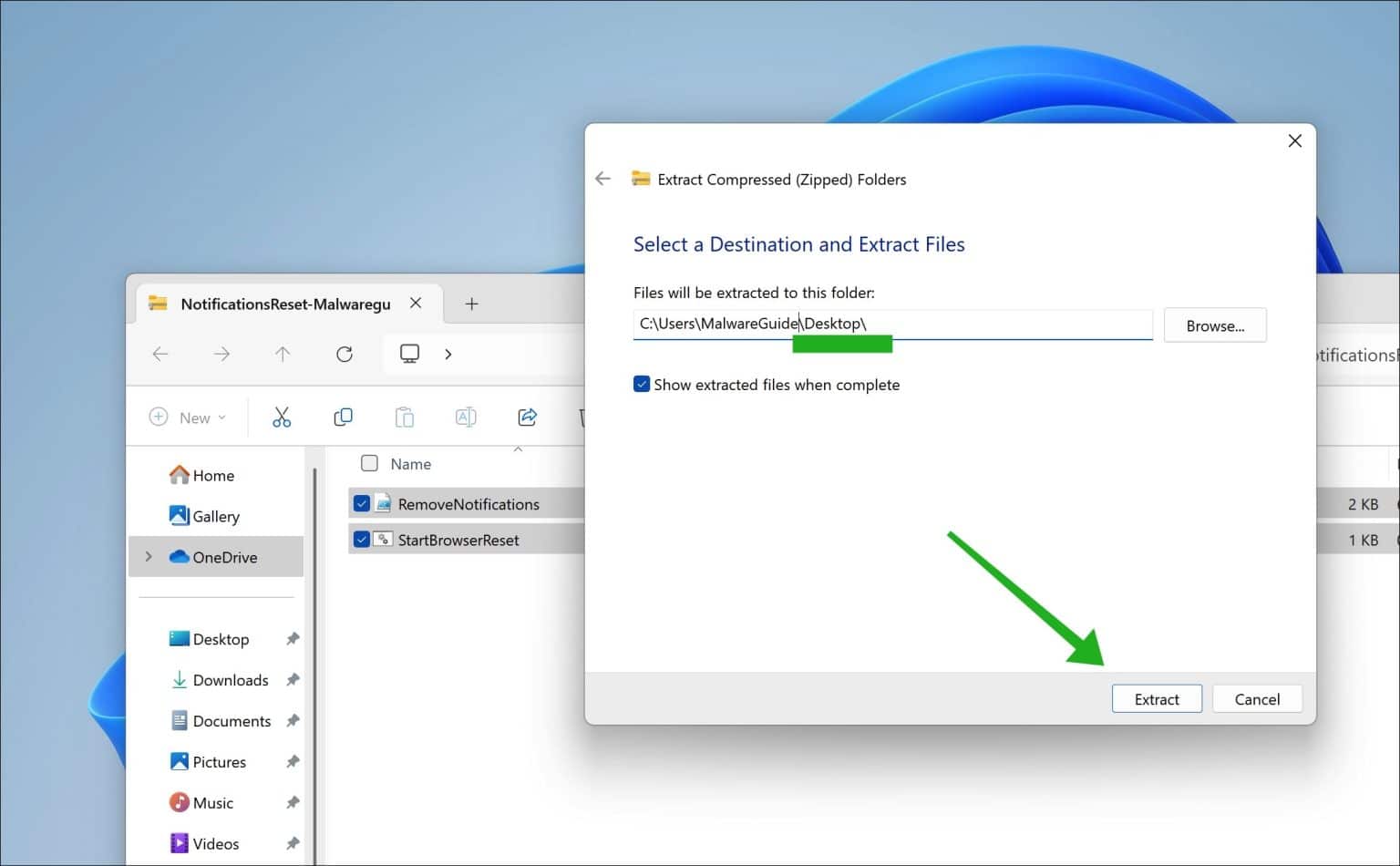Select the Cut tool in the toolbar
This screenshot has width=1400, height=866.
[281, 417]
